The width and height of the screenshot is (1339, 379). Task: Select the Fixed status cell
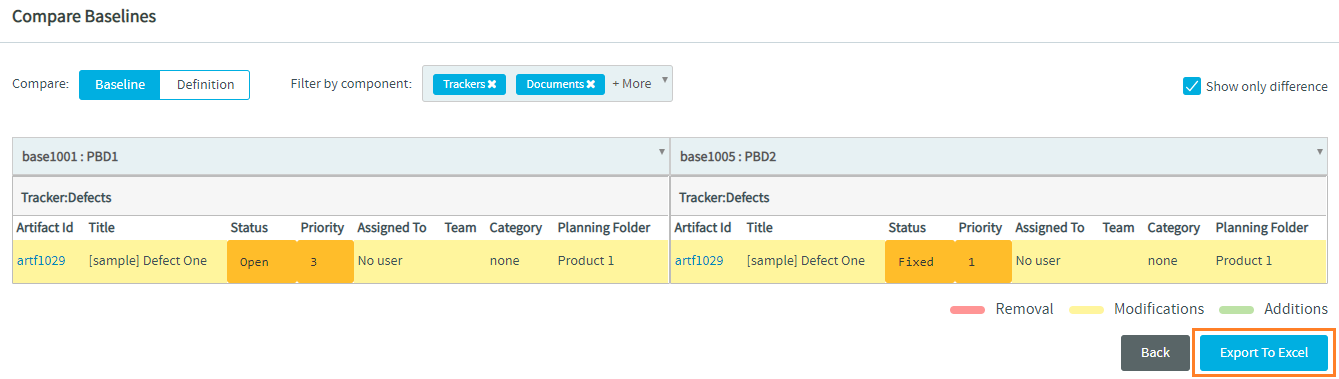(x=919, y=262)
